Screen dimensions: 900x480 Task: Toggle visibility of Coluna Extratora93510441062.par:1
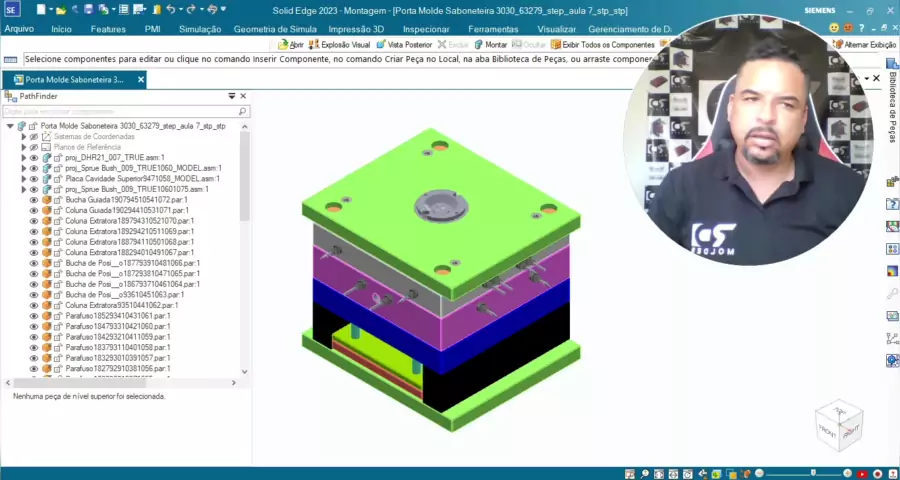[34, 305]
